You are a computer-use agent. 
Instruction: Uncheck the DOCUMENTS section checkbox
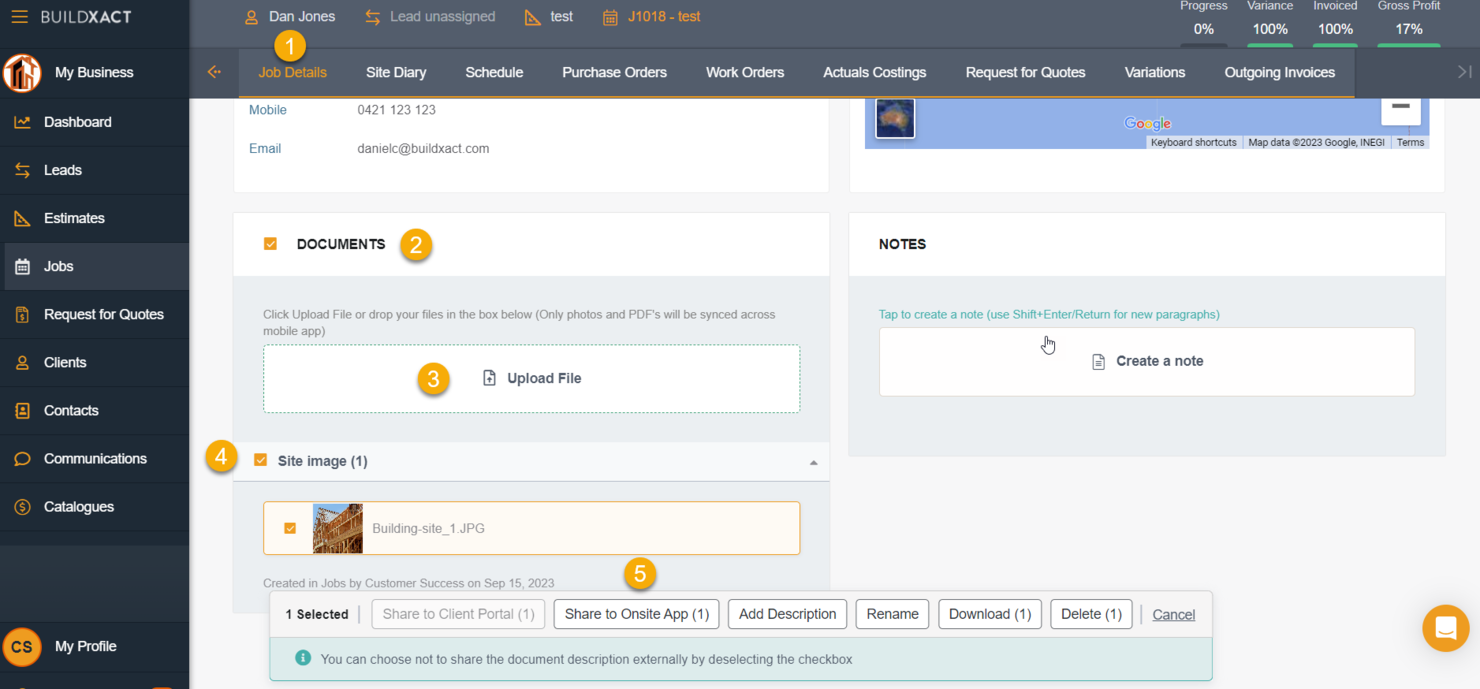coord(270,242)
